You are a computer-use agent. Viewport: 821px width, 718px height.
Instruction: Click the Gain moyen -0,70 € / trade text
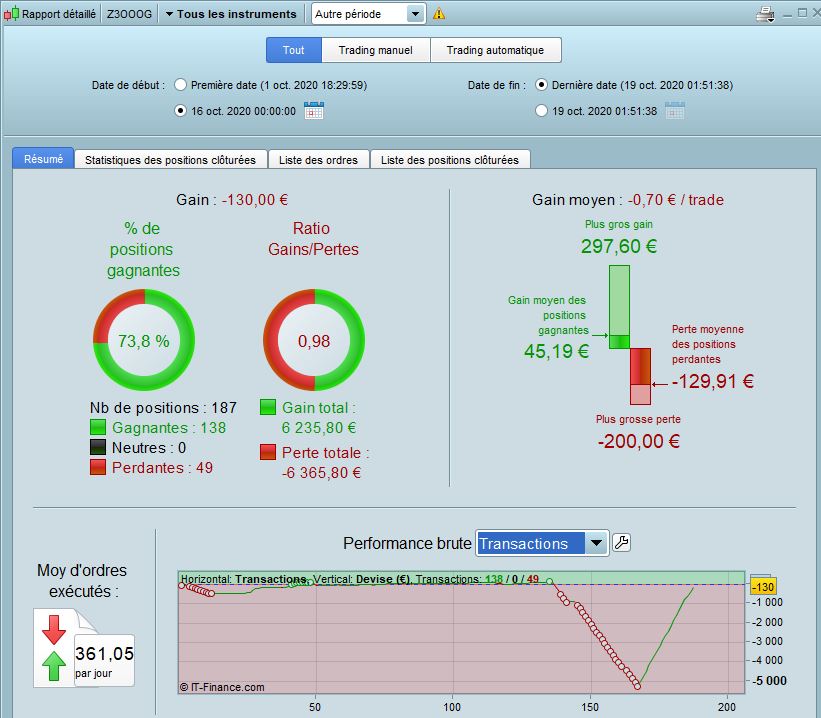coord(628,200)
